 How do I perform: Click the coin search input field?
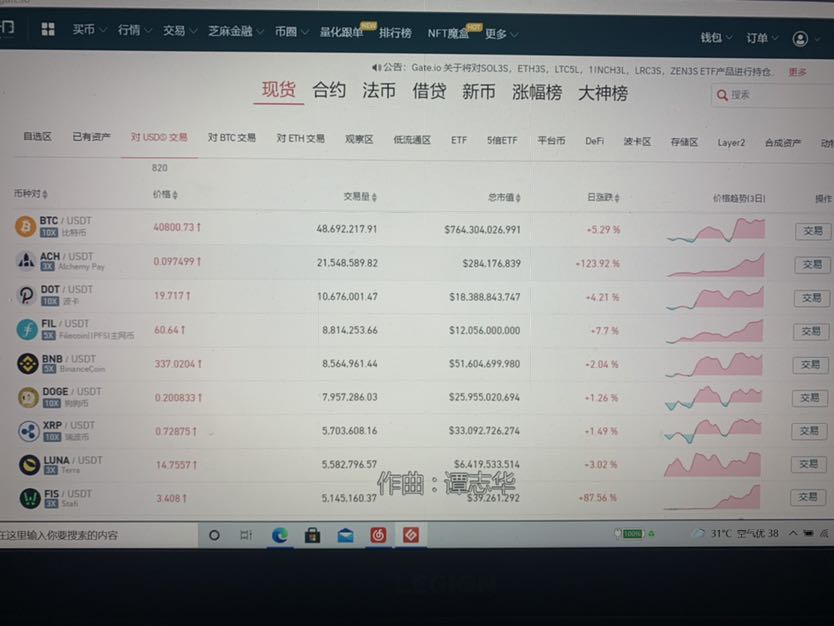click(x=772, y=95)
